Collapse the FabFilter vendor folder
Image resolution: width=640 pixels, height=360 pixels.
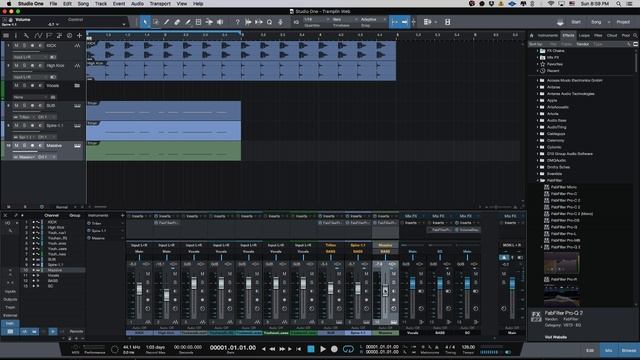click(x=538, y=180)
